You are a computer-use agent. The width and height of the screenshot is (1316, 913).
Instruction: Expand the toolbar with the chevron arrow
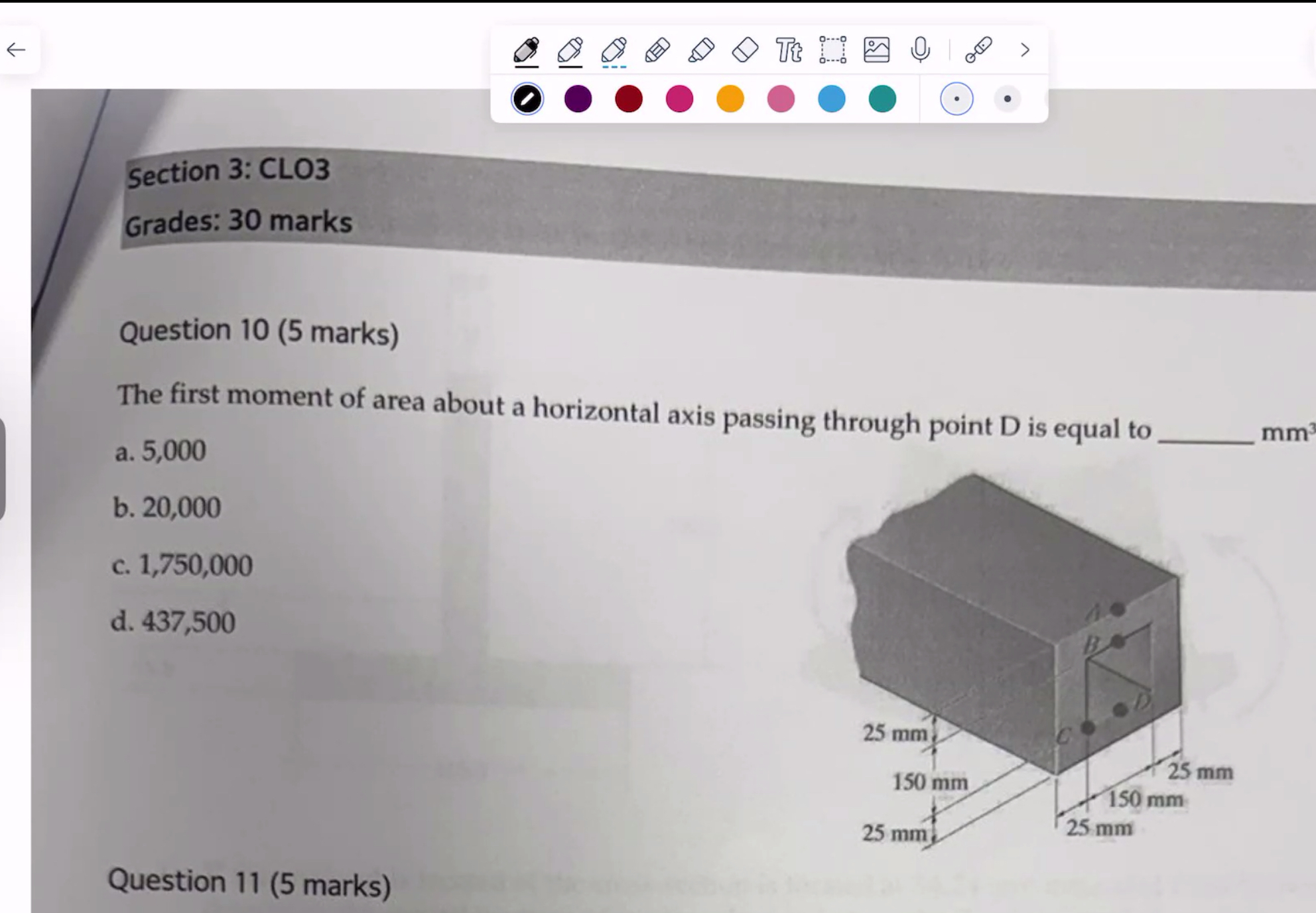[1023, 50]
